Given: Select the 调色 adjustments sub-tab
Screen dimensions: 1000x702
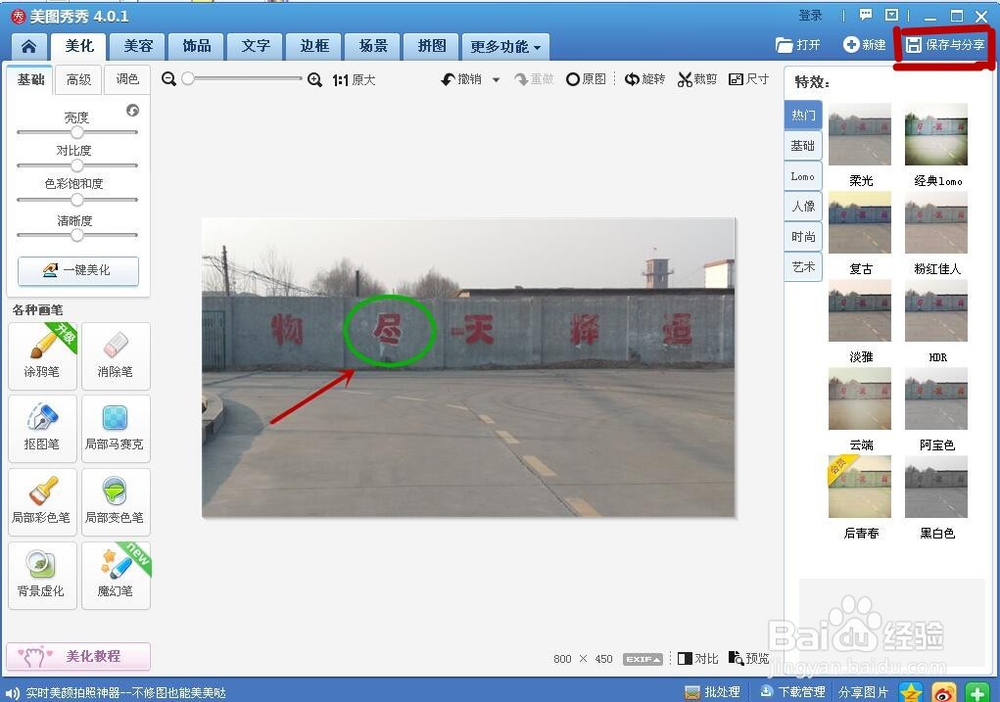Looking at the screenshot, I should [x=127, y=79].
